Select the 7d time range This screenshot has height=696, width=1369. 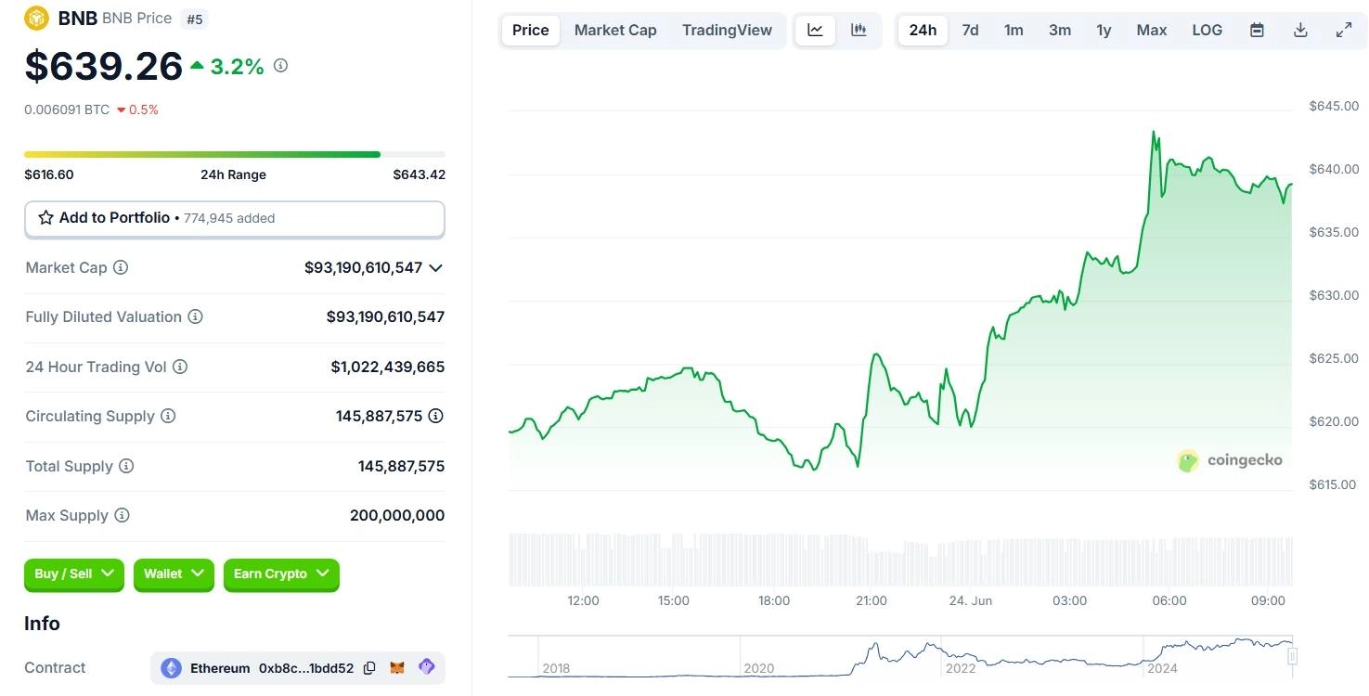point(970,30)
